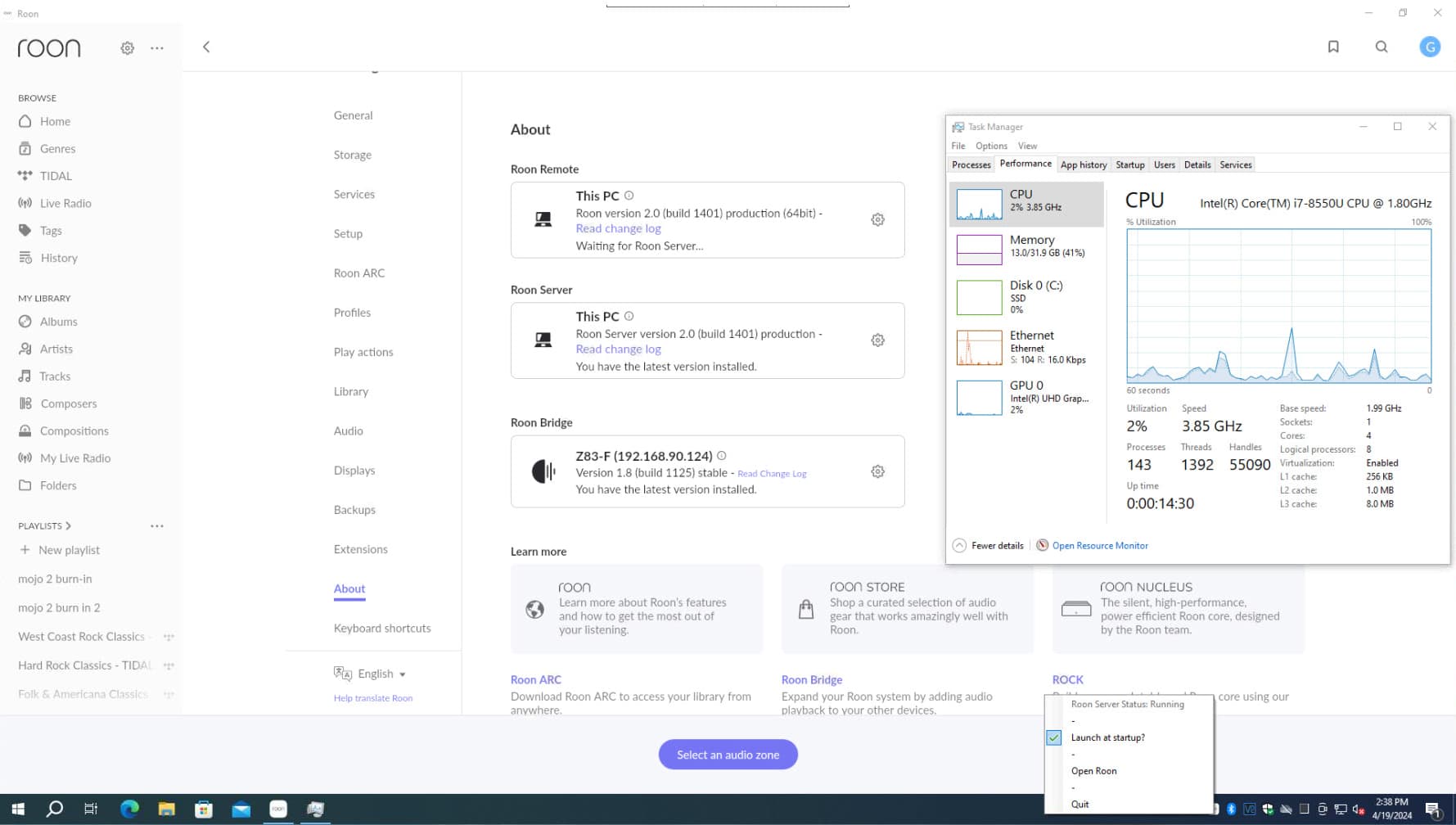Open Roon settings gear next to logo
Screen dimensions: 1456x825
click(127, 48)
